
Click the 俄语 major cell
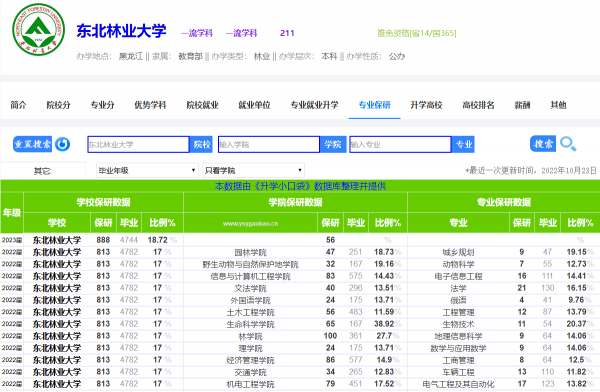(458, 300)
